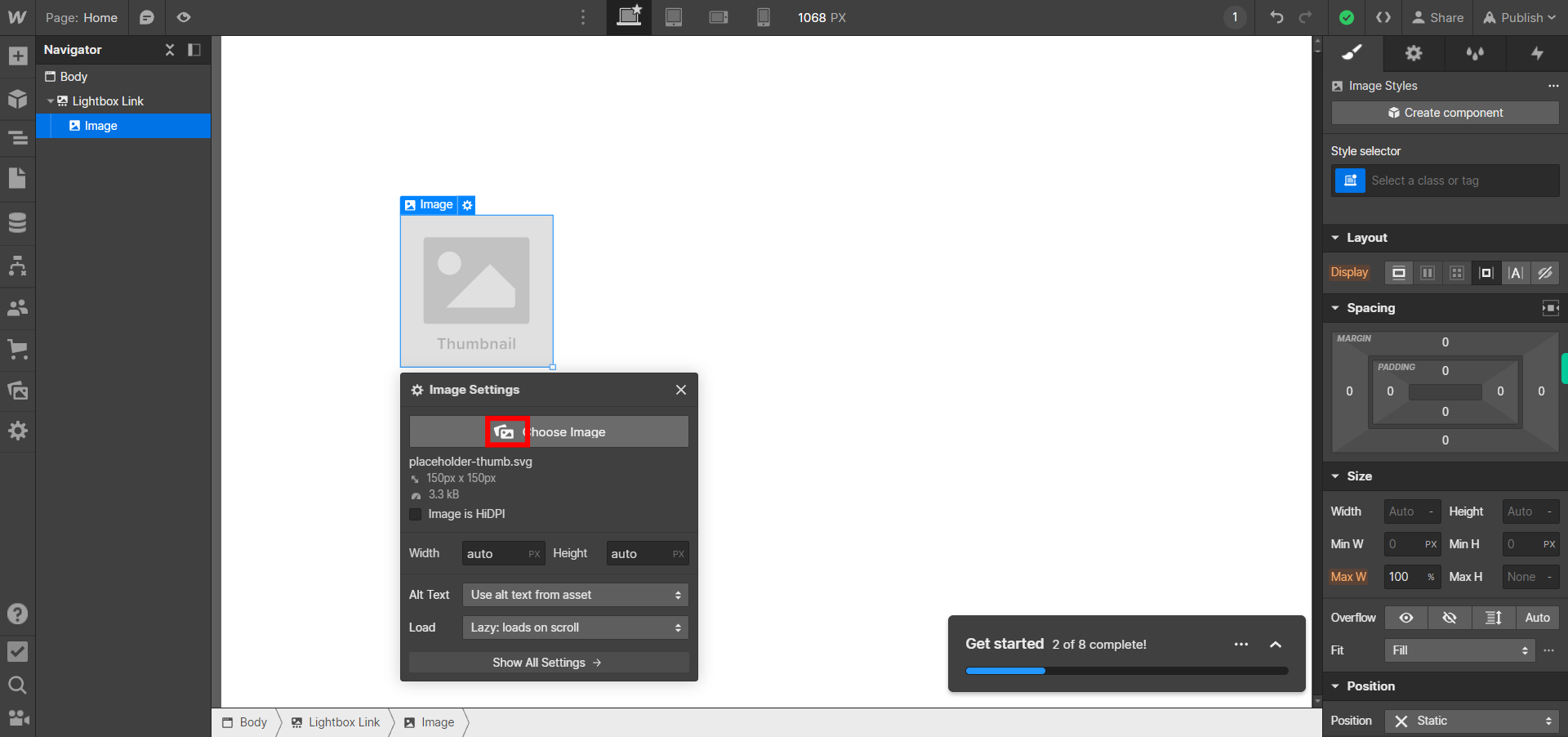1568x737 pixels.
Task: Click the Create component button
Action: 1445,113
